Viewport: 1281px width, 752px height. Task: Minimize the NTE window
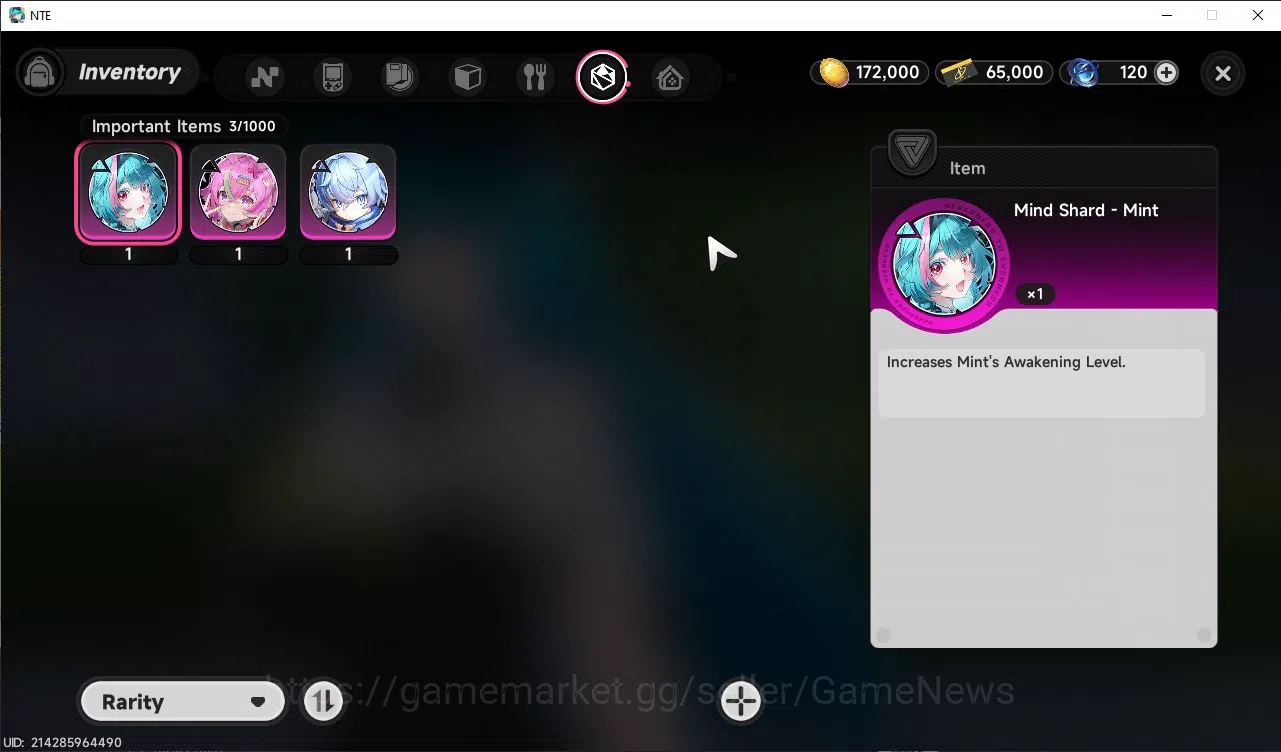[1166, 15]
